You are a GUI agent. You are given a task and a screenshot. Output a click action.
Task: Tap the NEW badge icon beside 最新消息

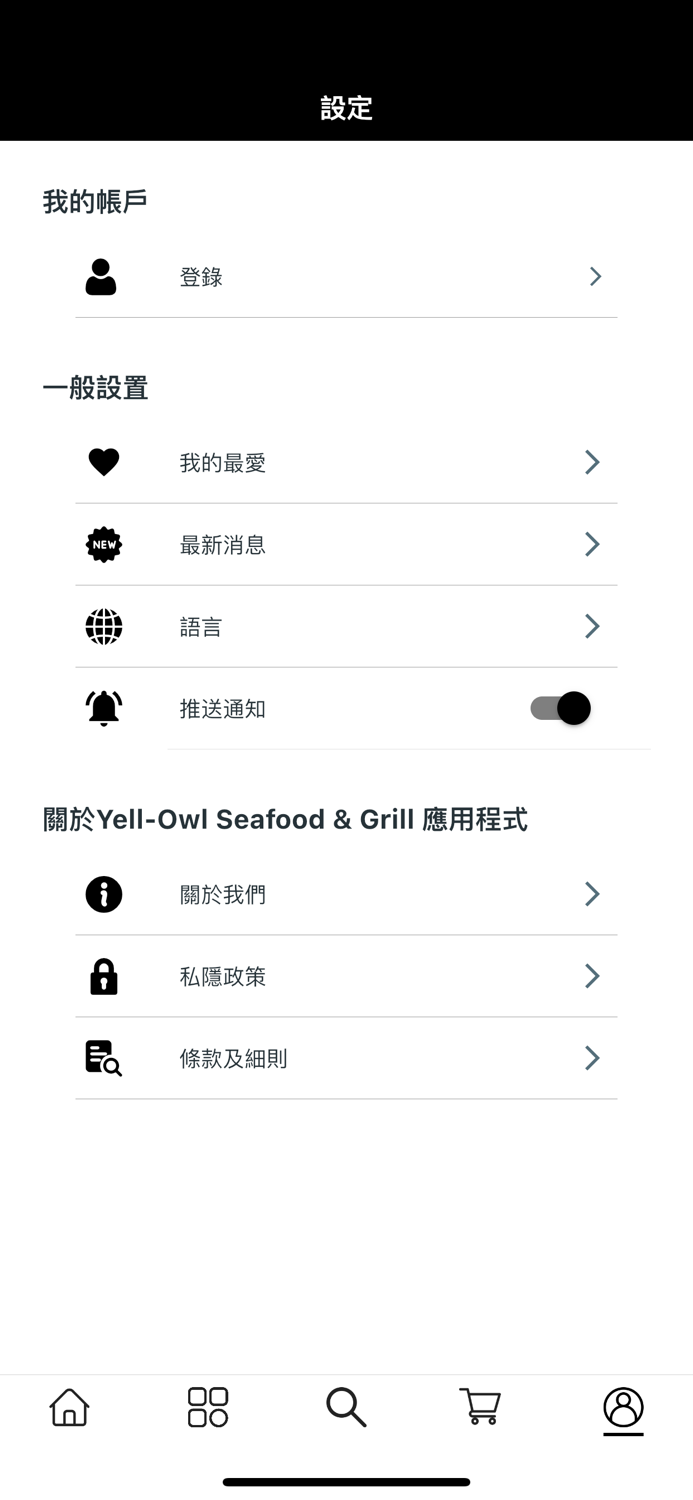(104, 544)
